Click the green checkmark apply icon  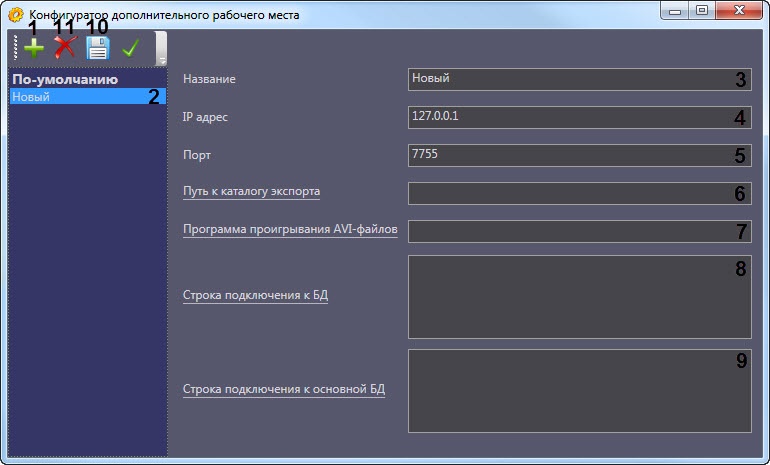(129, 48)
